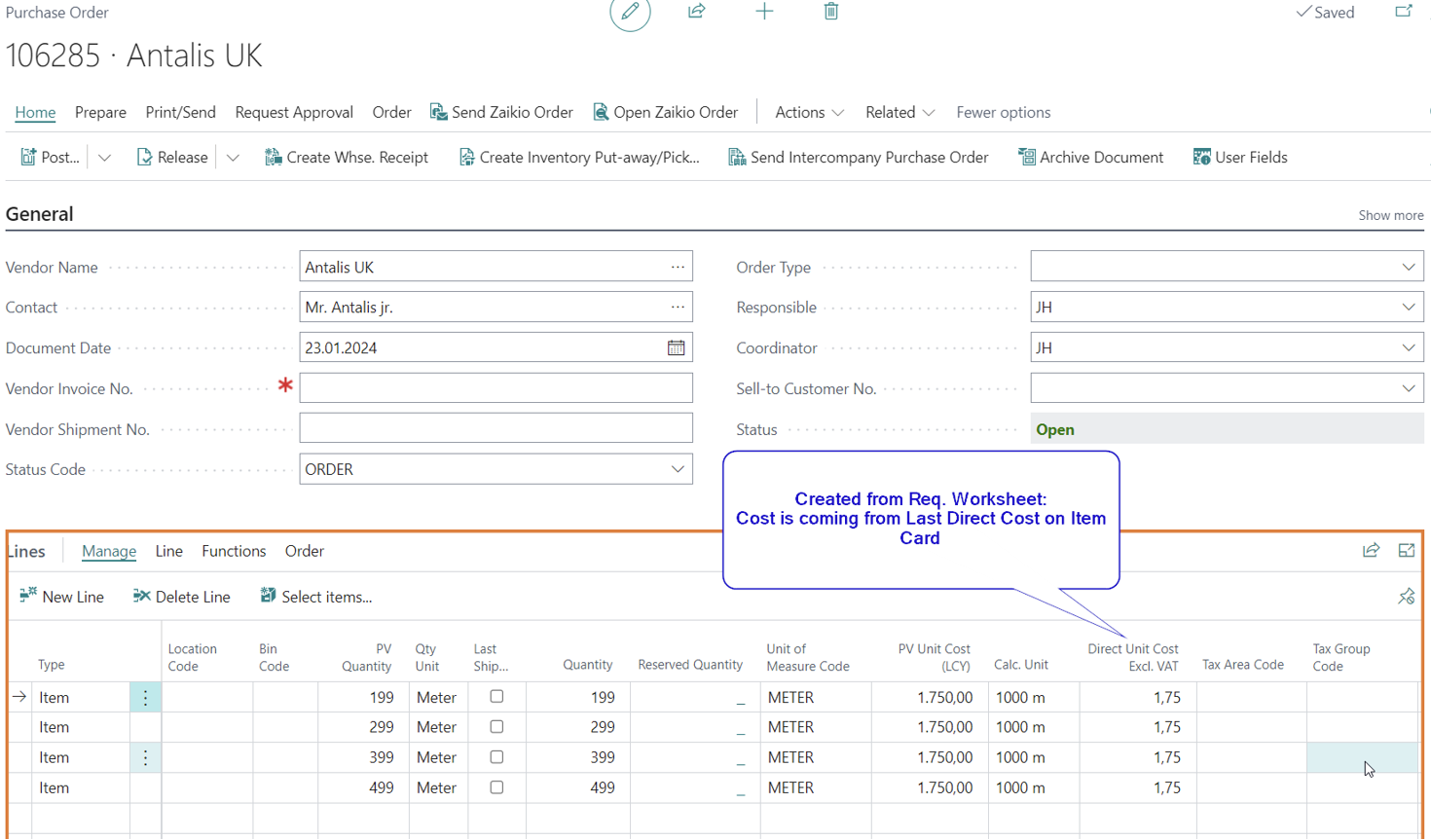Click Send Intercompany Purchase Order
The image size is (1431, 840).
[858, 157]
